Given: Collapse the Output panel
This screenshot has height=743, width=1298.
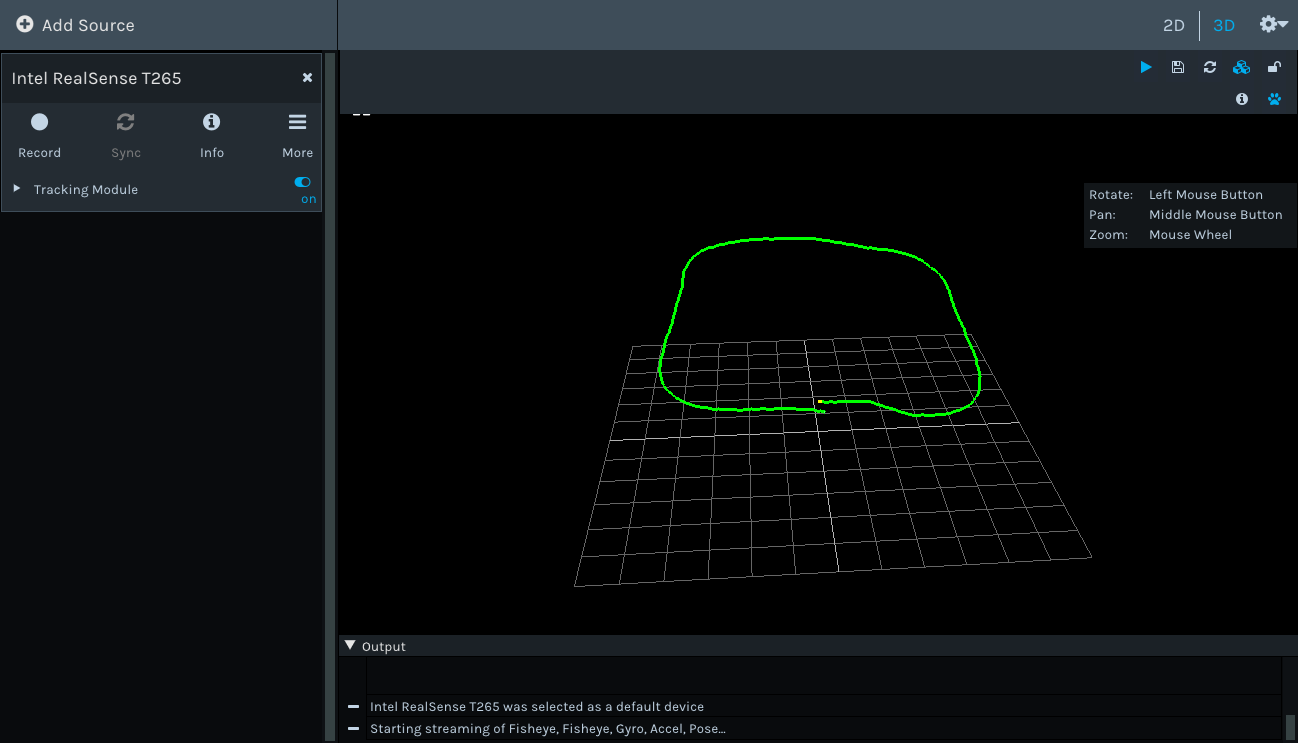Looking at the screenshot, I should (x=351, y=645).
